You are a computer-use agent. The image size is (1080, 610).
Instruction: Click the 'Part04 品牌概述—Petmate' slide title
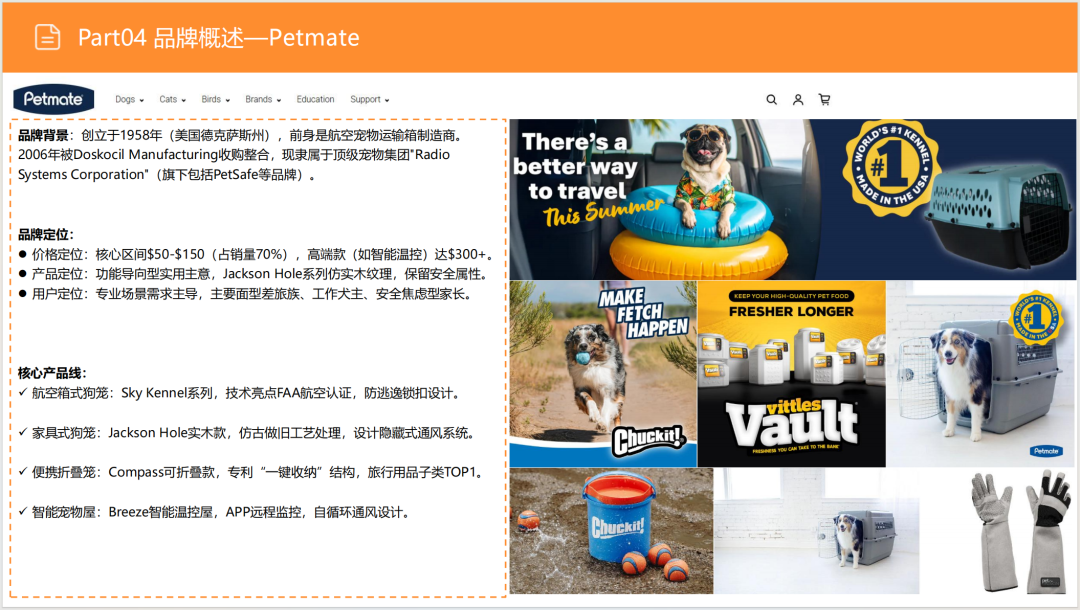click(x=218, y=37)
